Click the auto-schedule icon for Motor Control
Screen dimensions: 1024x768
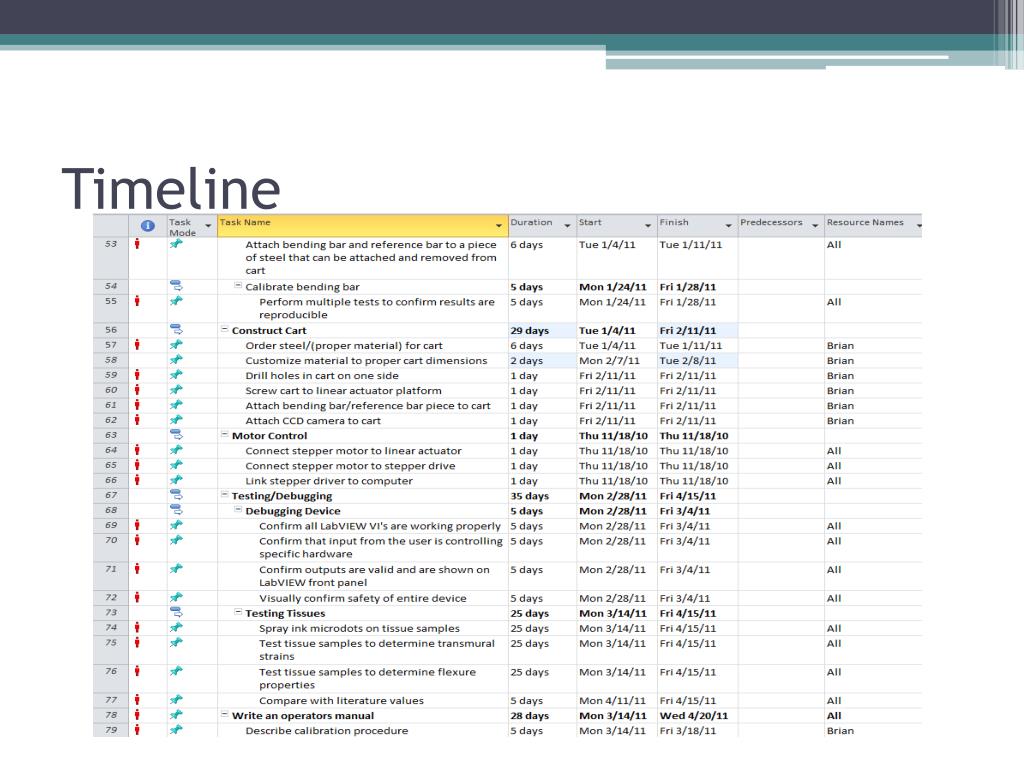pos(176,434)
